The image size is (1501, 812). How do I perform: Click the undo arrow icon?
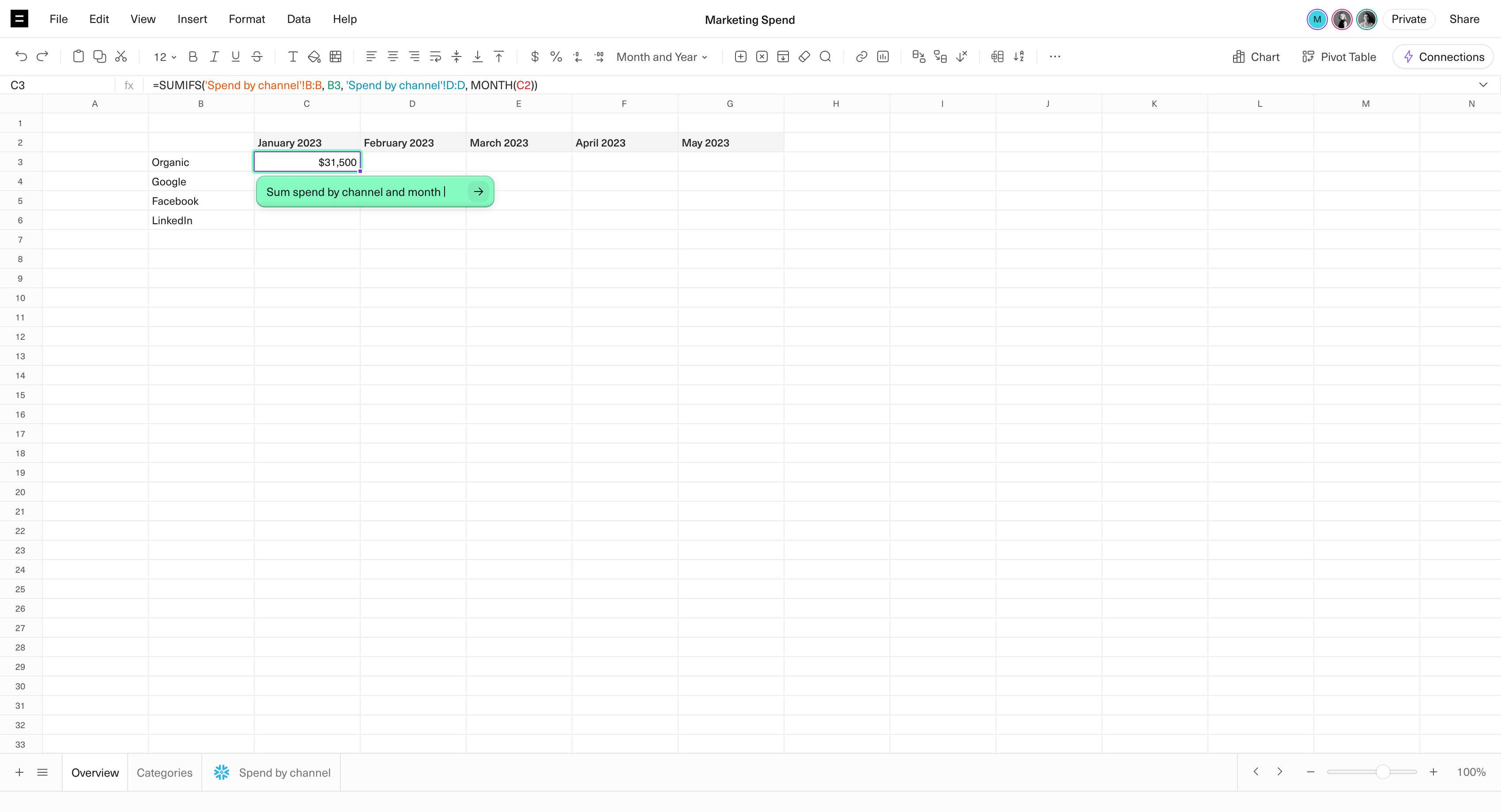pos(21,56)
